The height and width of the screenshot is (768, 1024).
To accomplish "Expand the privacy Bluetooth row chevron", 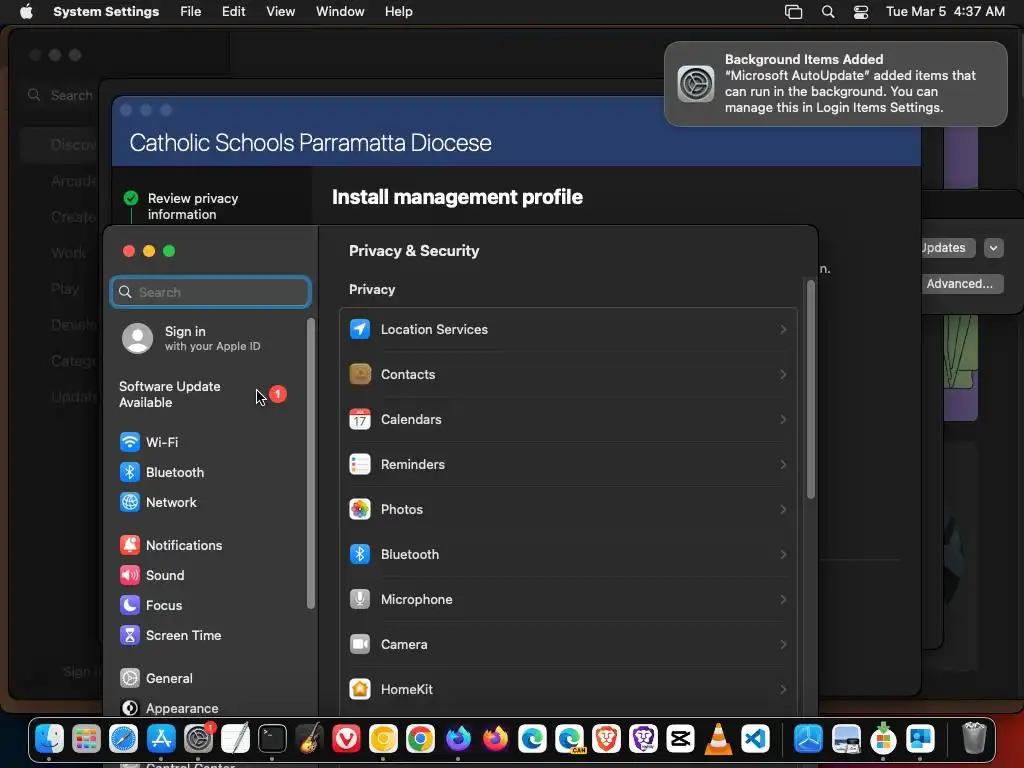I will 782,554.
